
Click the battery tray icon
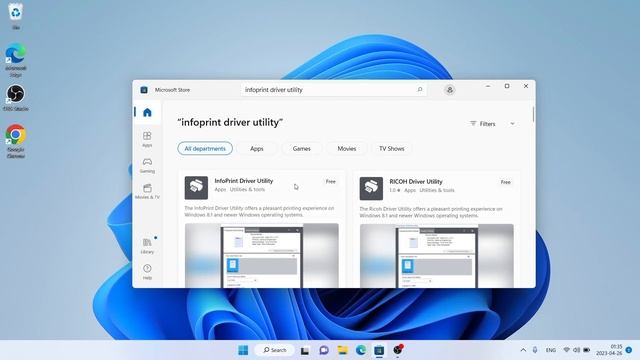click(x=587, y=350)
